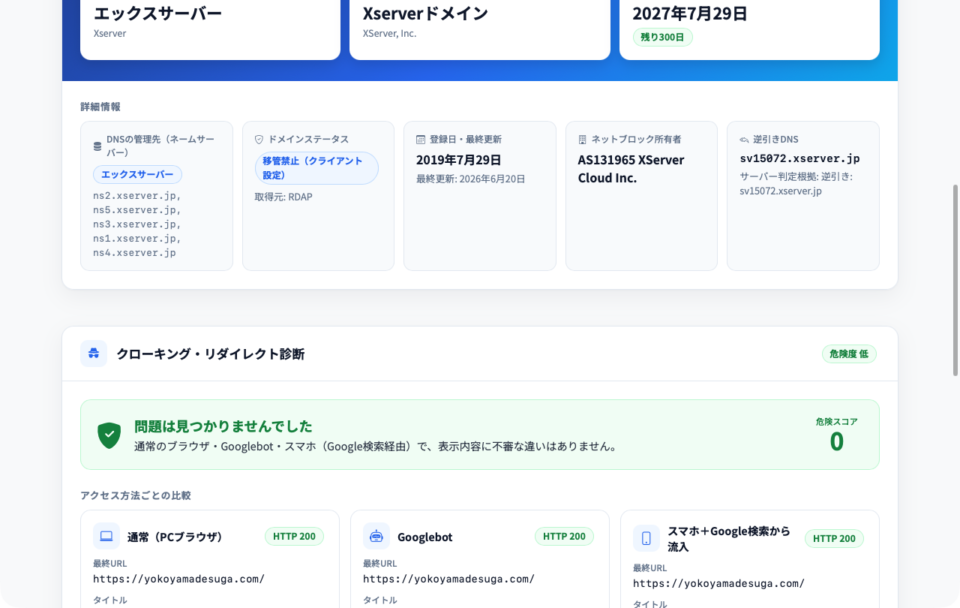Click the 取得元: RDAP text
The height and width of the screenshot is (608, 960).
click(283, 197)
